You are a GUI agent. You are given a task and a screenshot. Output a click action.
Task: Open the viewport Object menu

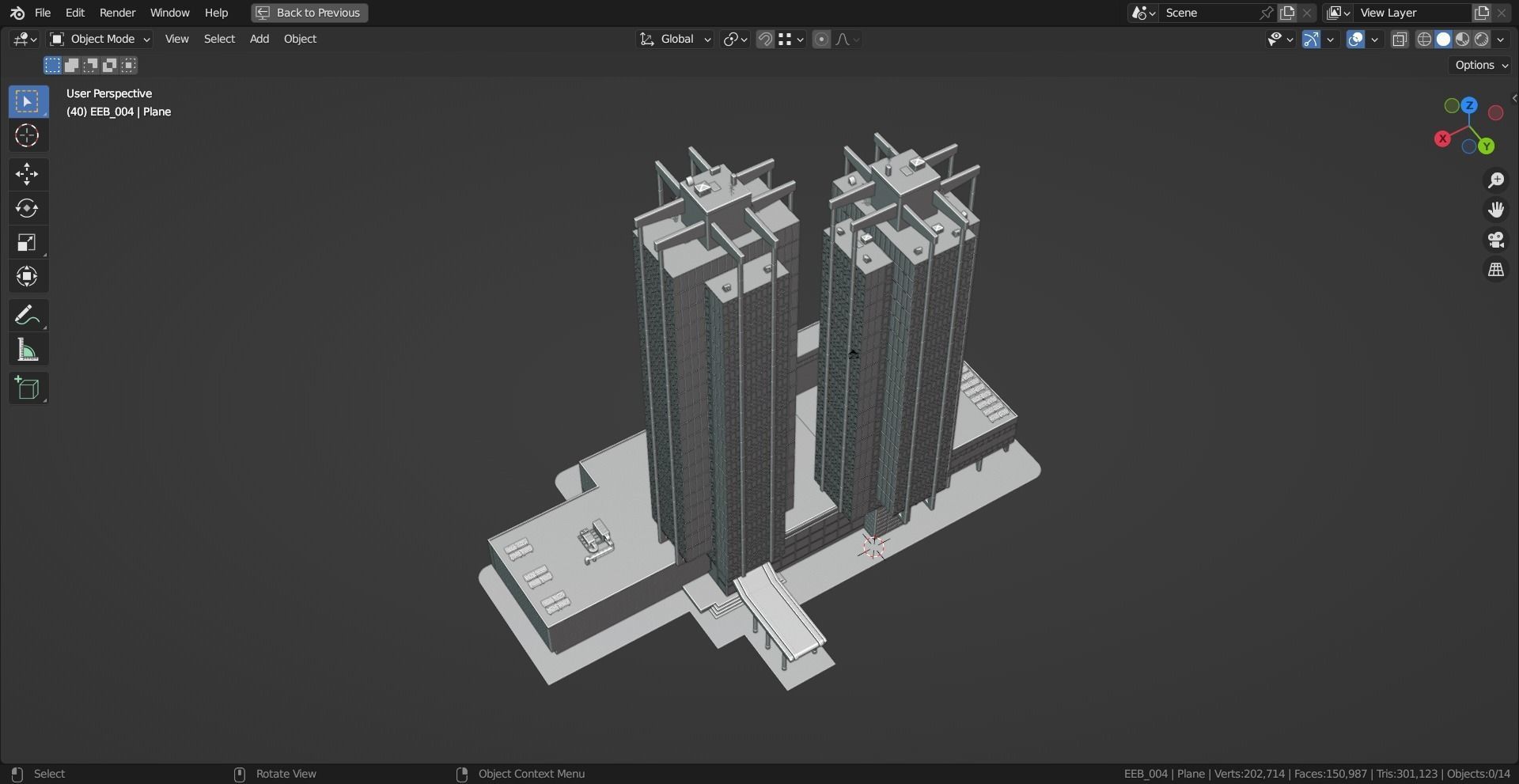coord(300,39)
